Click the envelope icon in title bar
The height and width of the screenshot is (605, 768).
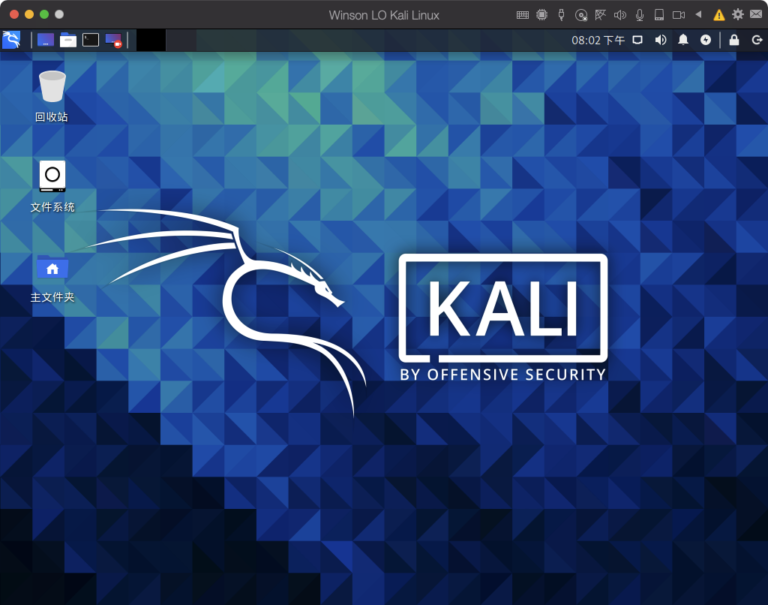tap(756, 14)
